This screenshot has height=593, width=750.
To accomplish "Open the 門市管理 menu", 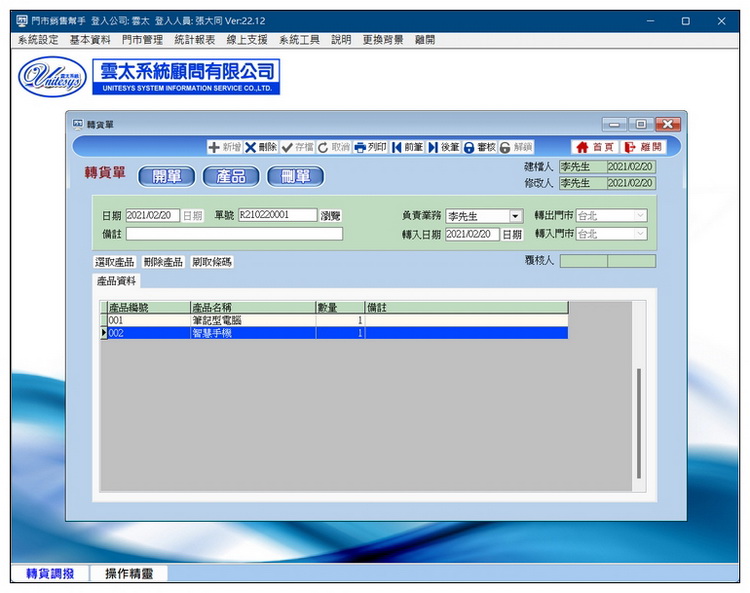I will point(142,40).
